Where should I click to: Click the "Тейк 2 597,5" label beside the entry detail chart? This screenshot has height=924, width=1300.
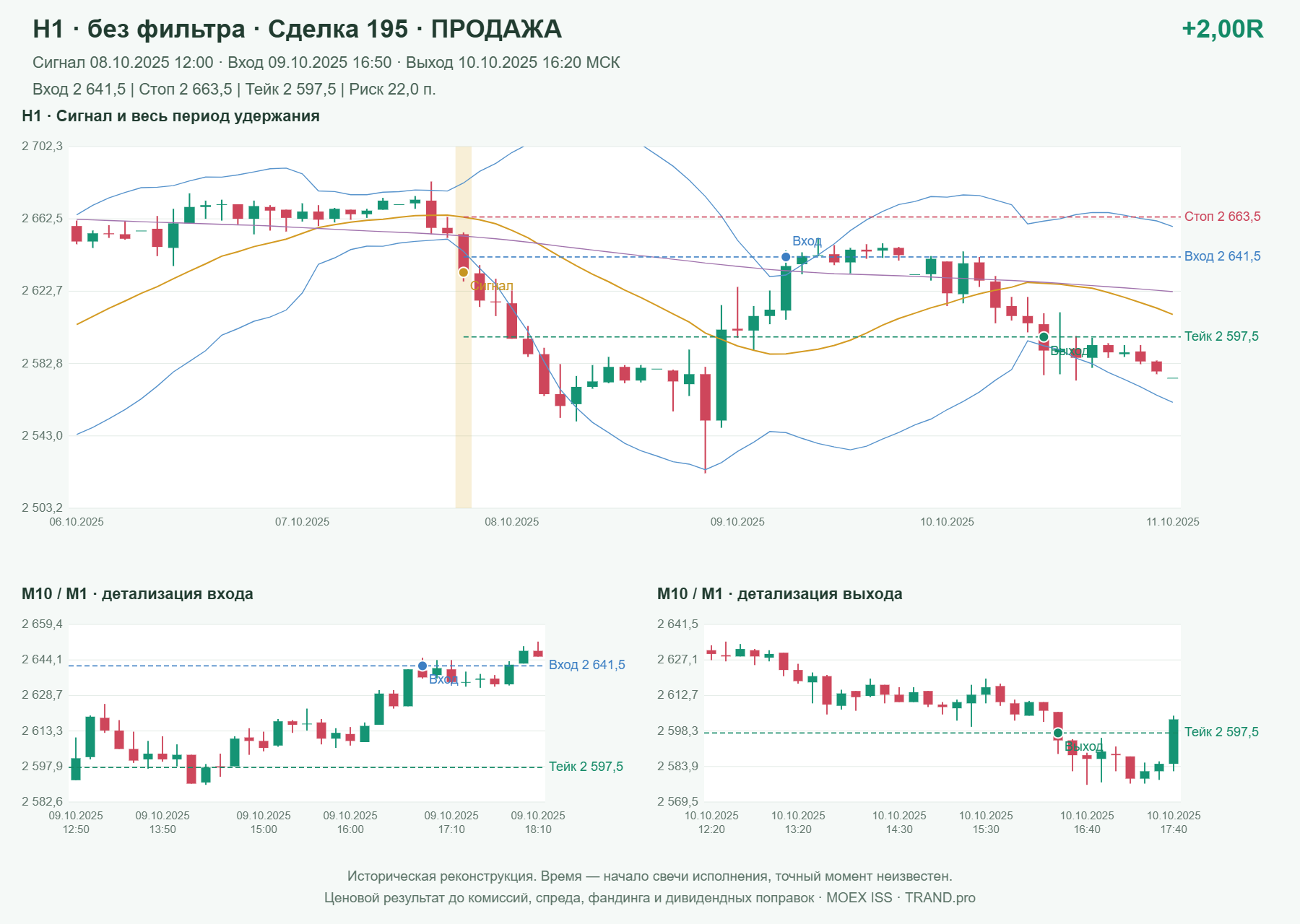[586, 767]
